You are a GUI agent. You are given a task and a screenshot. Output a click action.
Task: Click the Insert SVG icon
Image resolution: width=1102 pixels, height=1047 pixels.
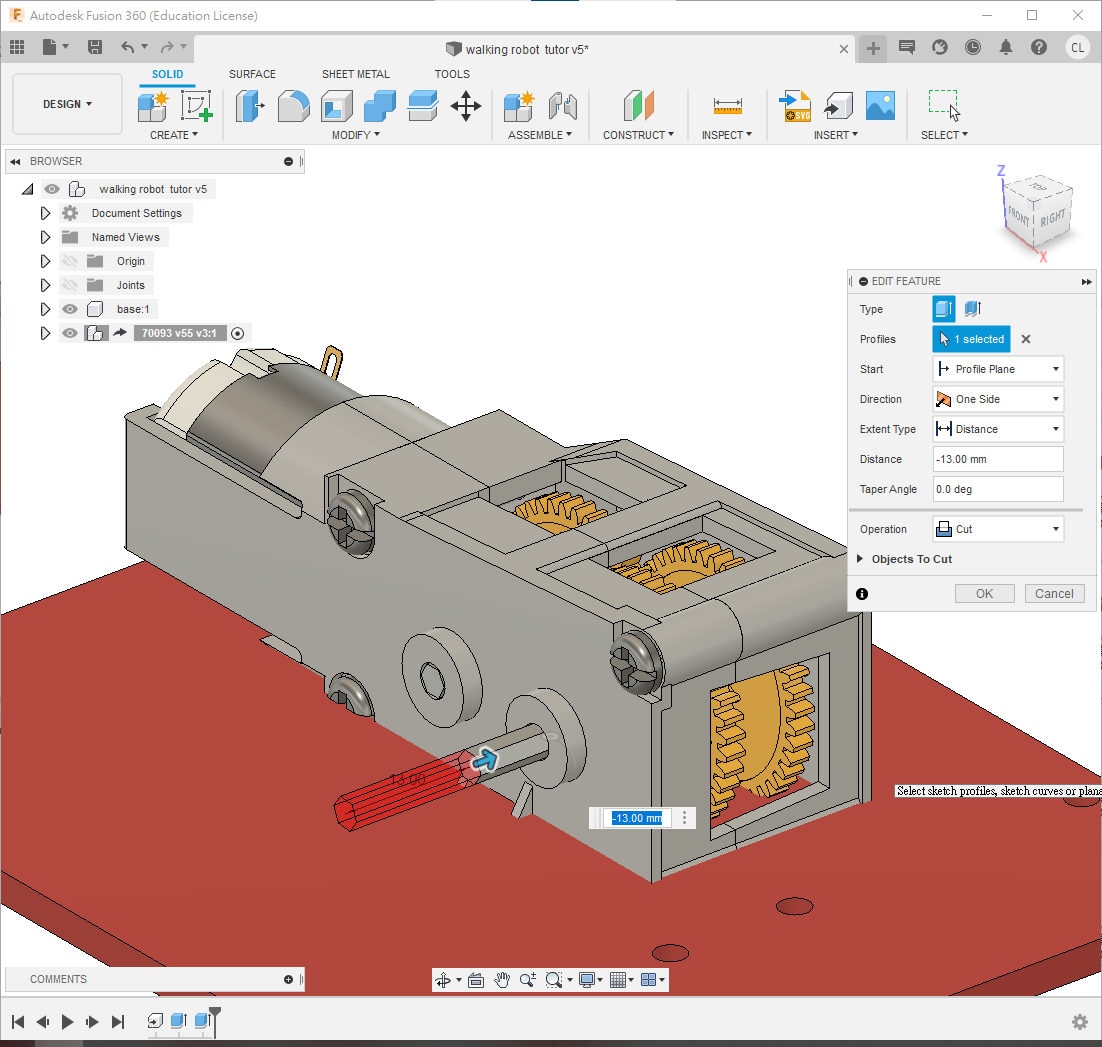[795, 105]
